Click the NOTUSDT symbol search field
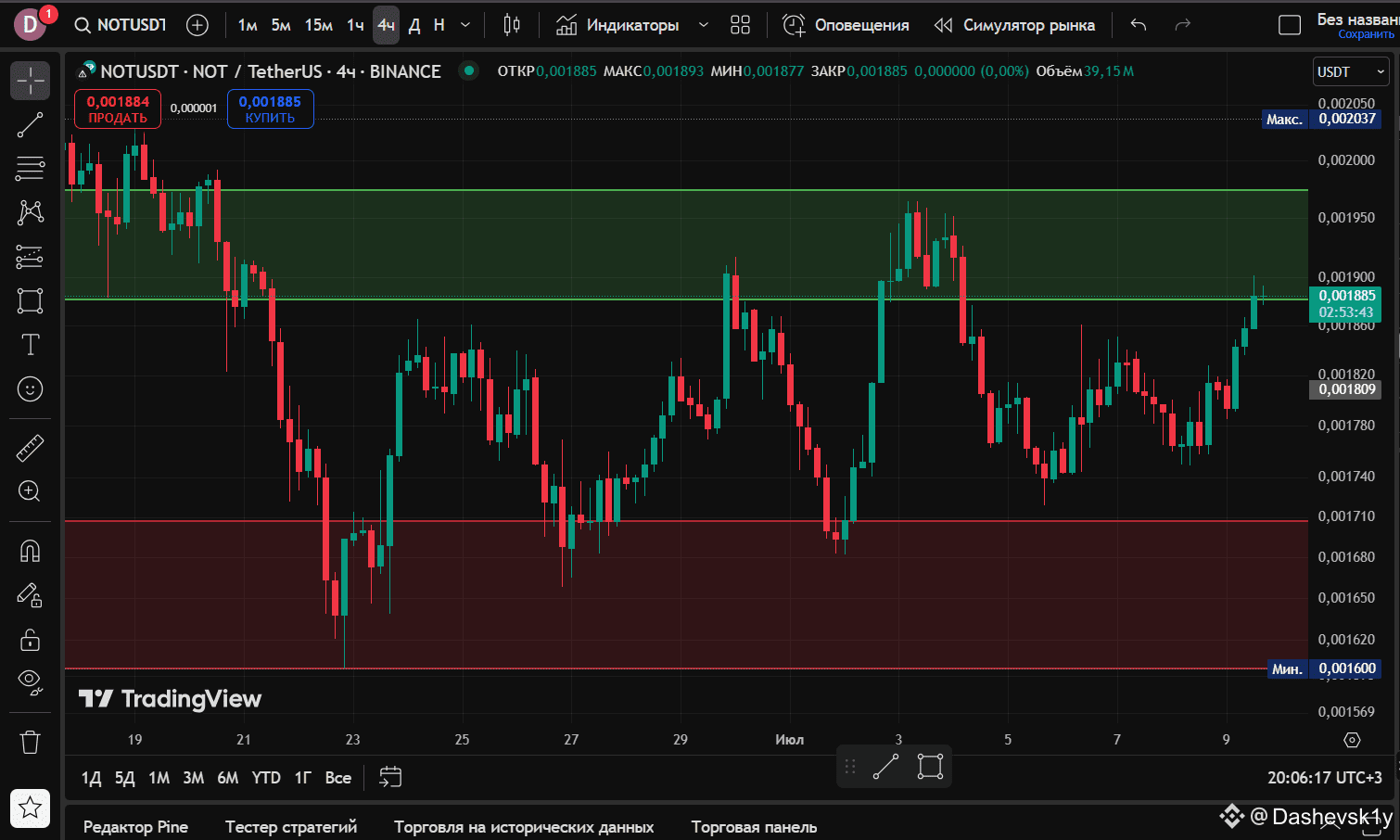 click(122, 25)
